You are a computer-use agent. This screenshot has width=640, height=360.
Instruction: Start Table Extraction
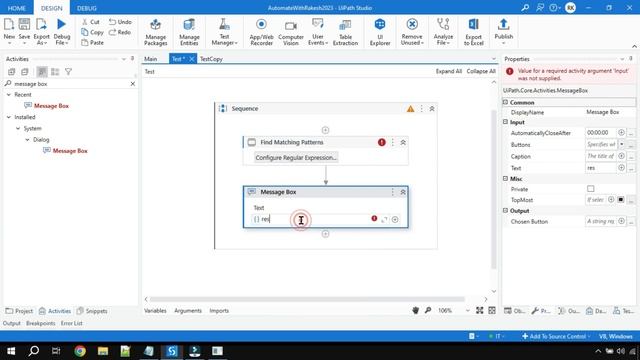345,32
